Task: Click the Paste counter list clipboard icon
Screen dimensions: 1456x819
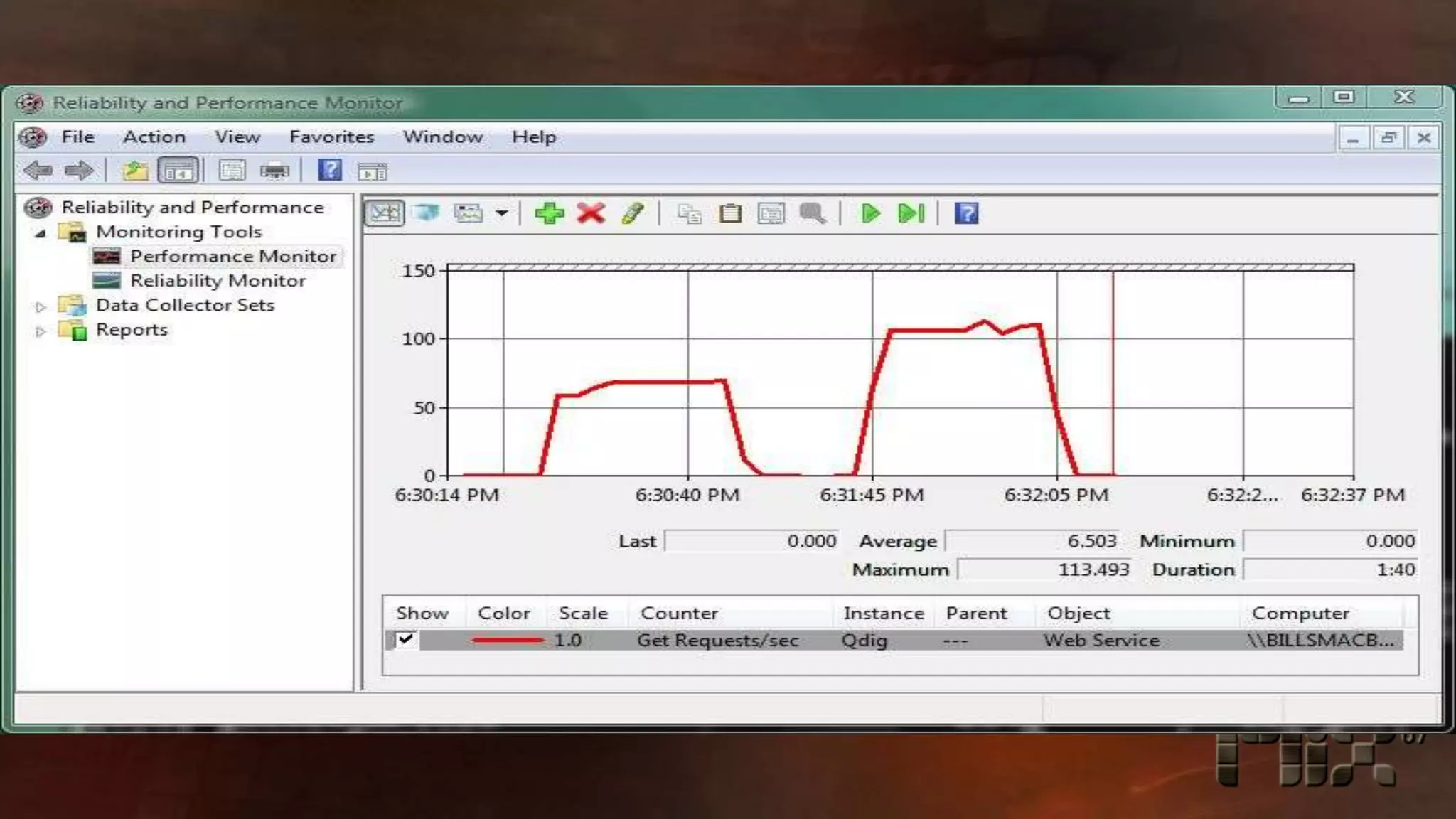Action: coord(730,213)
